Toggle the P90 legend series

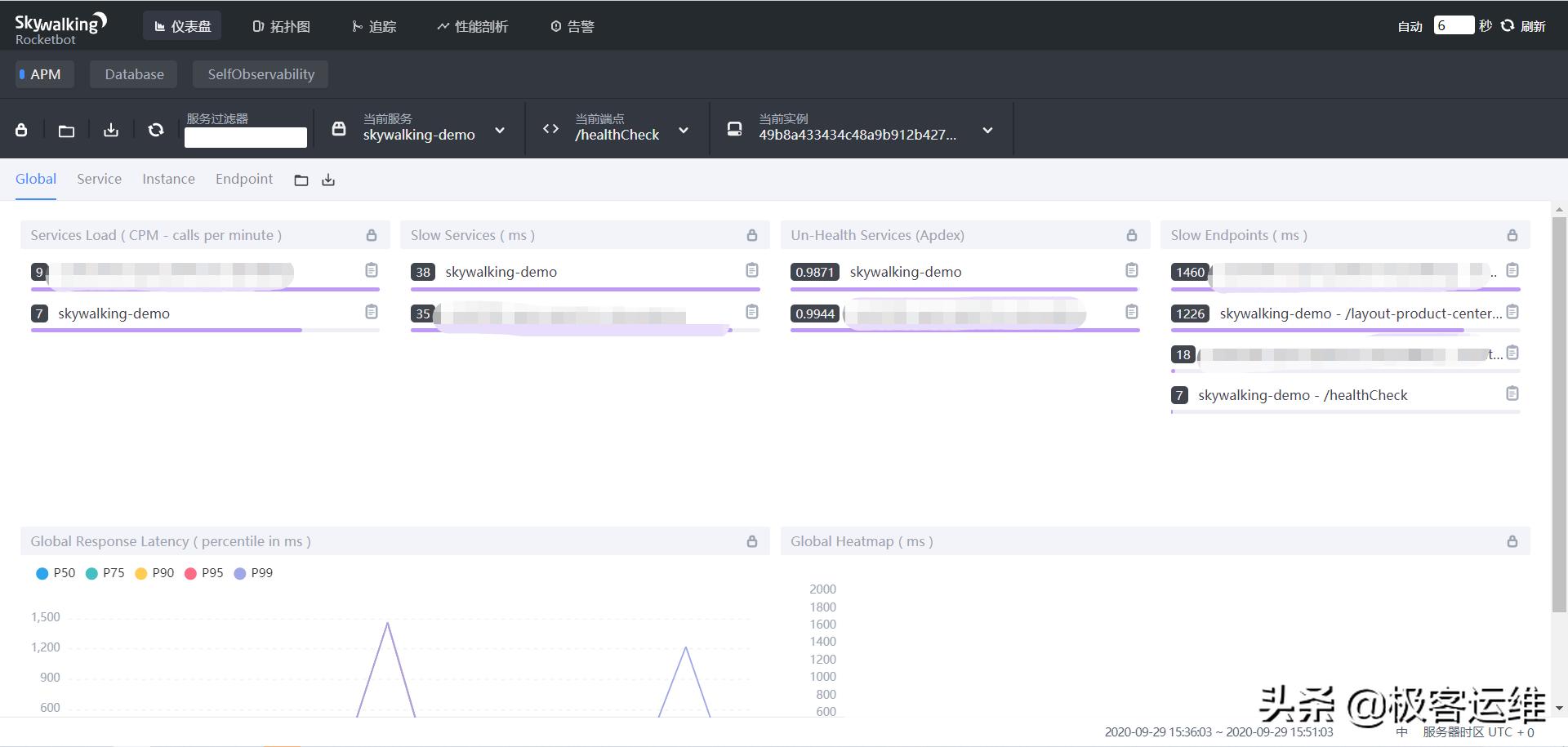pos(154,573)
